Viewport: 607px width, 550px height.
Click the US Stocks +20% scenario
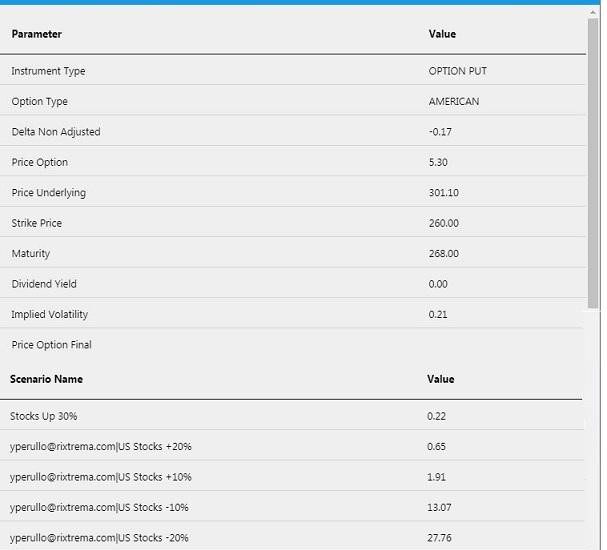[100, 446]
